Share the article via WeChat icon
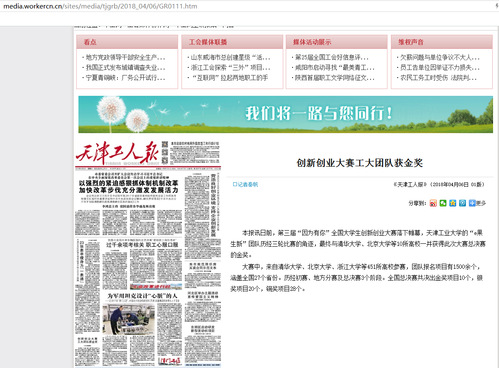 (443, 203)
